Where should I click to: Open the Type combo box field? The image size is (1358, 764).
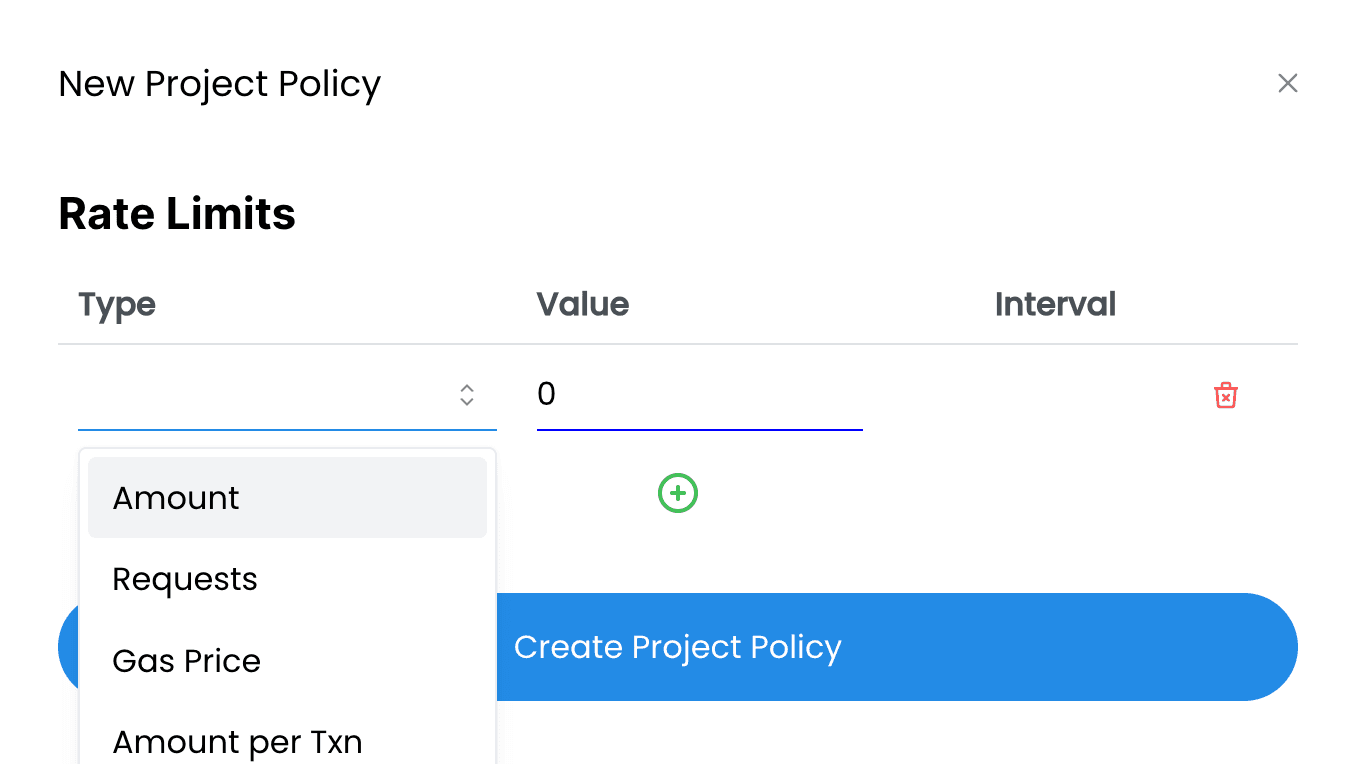pyautogui.click(x=287, y=395)
